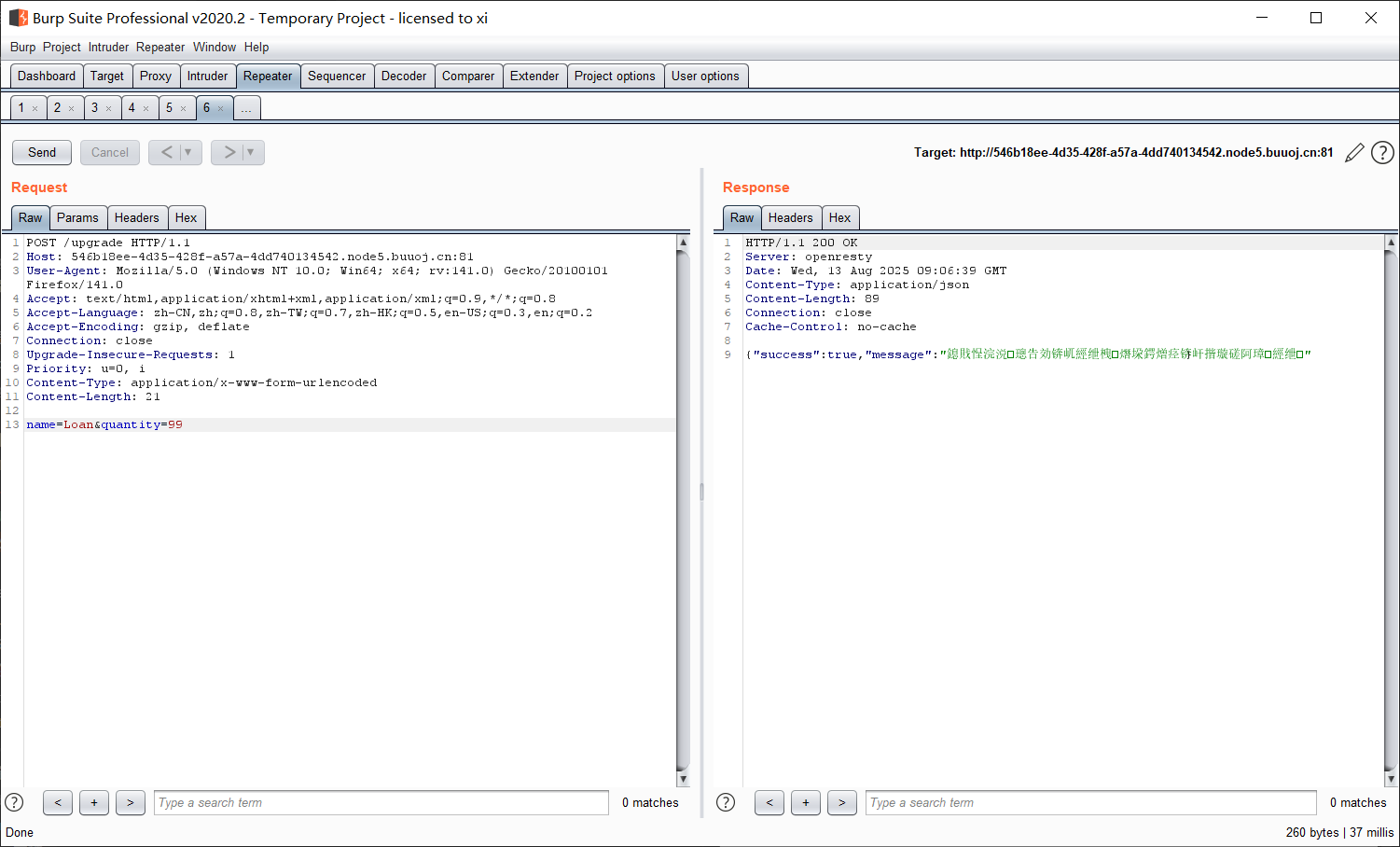The width and height of the screenshot is (1400, 847).
Task: Click plus options button in response search
Action: tap(806, 802)
